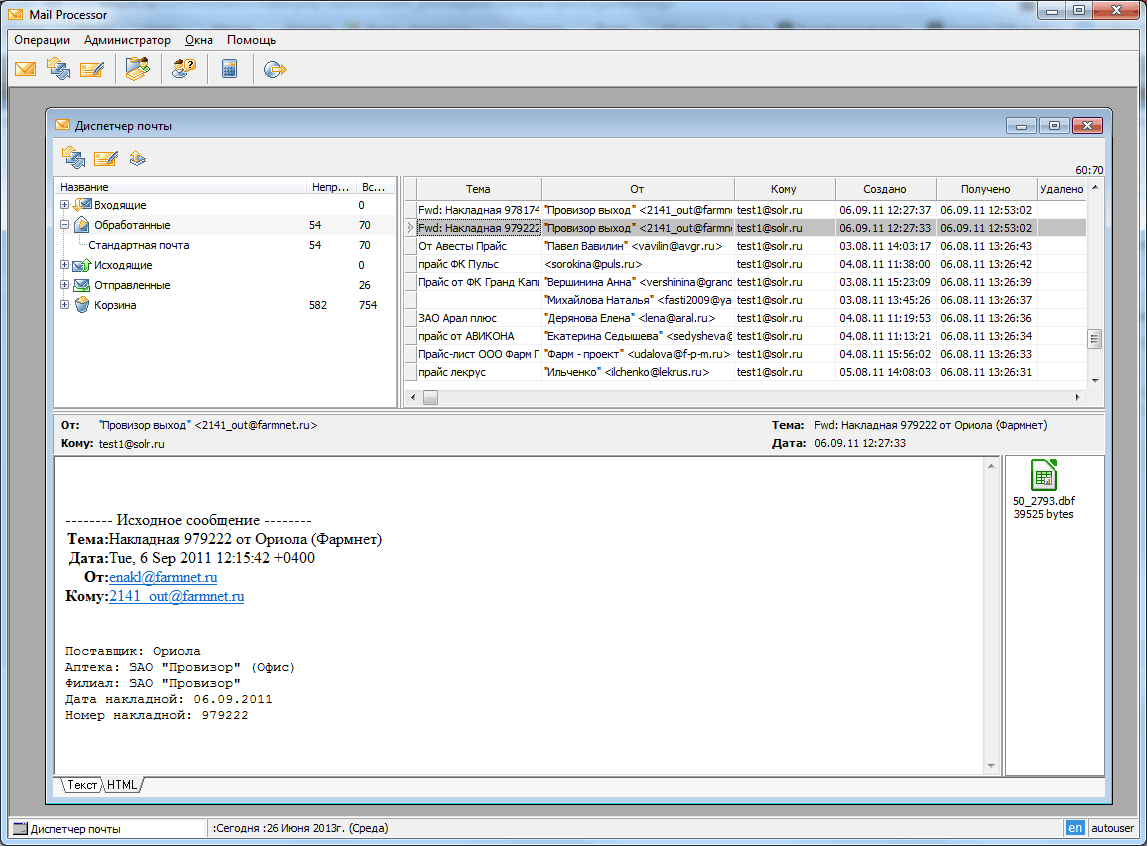
Task: Open the Операции menu
Action: [x=42, y=40]
